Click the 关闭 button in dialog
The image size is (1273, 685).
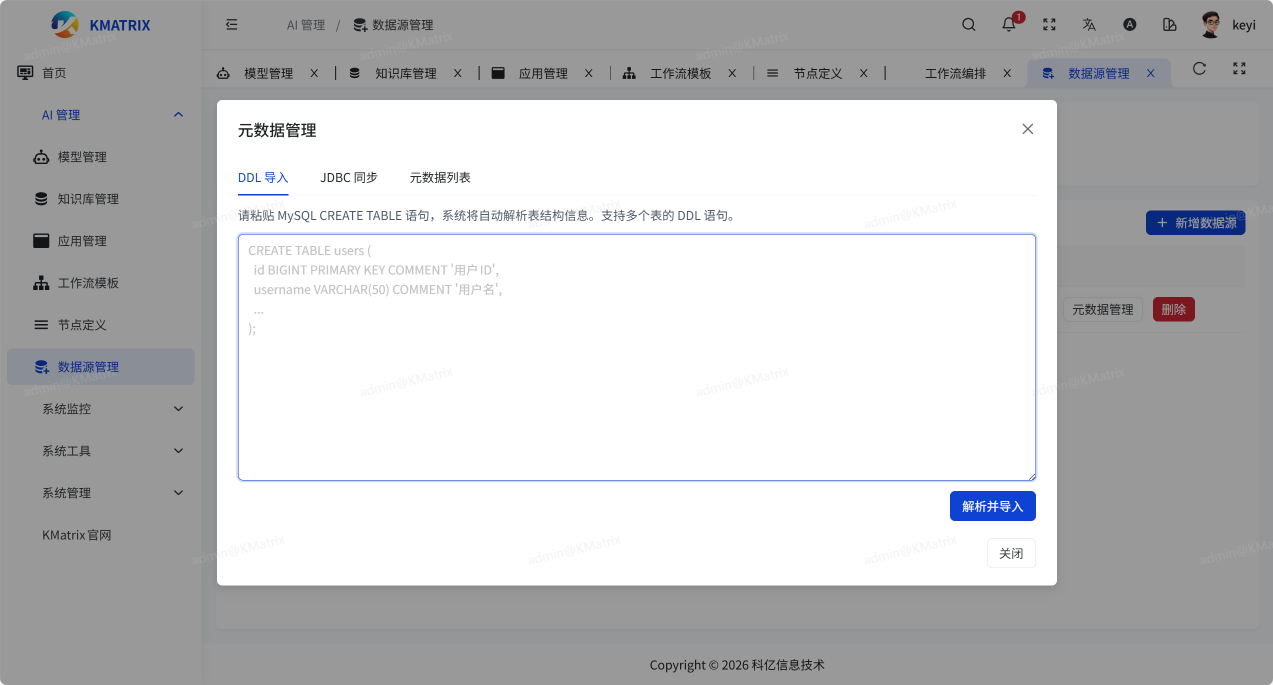click(1011, 553)
